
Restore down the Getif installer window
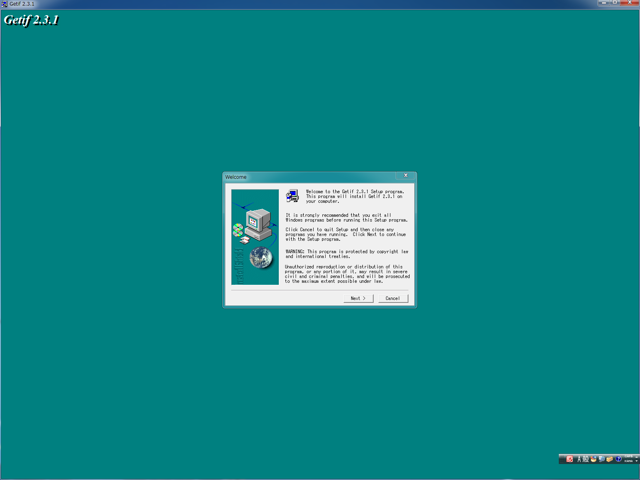click(615, 3)
